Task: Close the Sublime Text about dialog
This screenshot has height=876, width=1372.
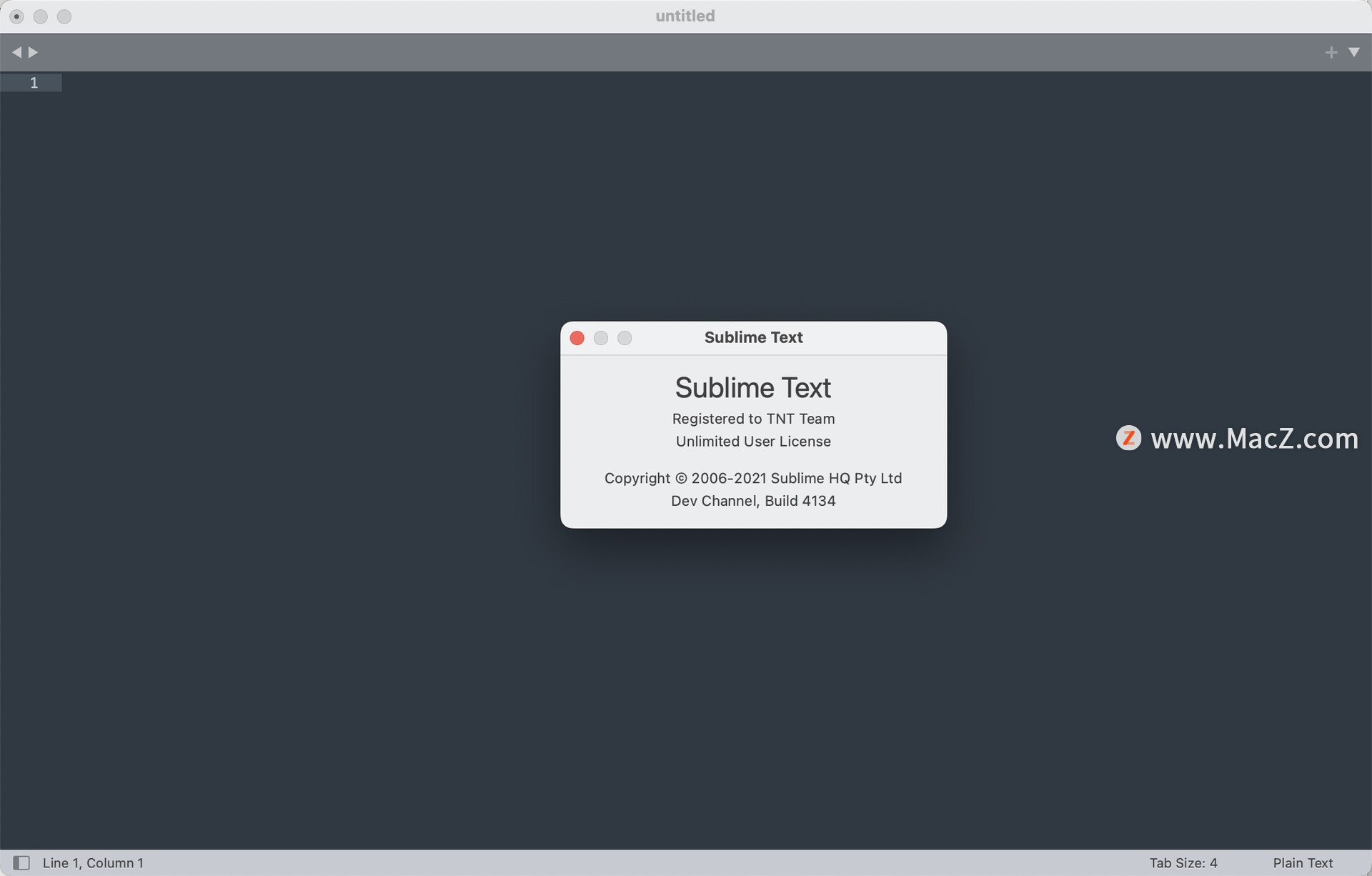Action: (x=577, y=338)
